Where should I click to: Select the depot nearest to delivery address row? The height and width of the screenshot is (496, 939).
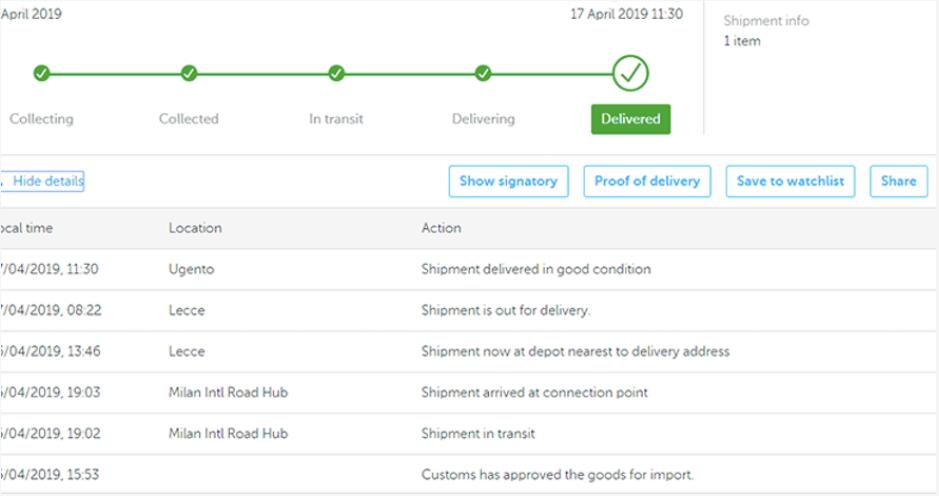click(468, 352)
